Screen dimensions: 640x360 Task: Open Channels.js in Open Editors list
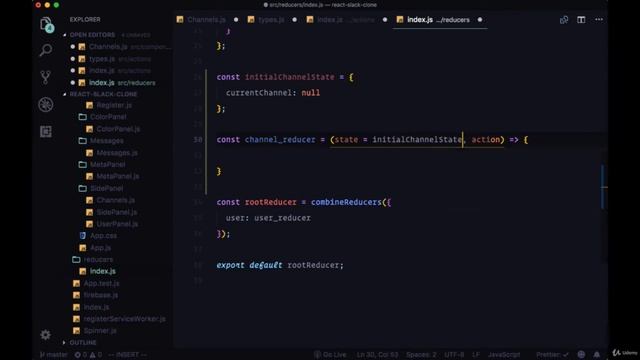pos(108,47)
